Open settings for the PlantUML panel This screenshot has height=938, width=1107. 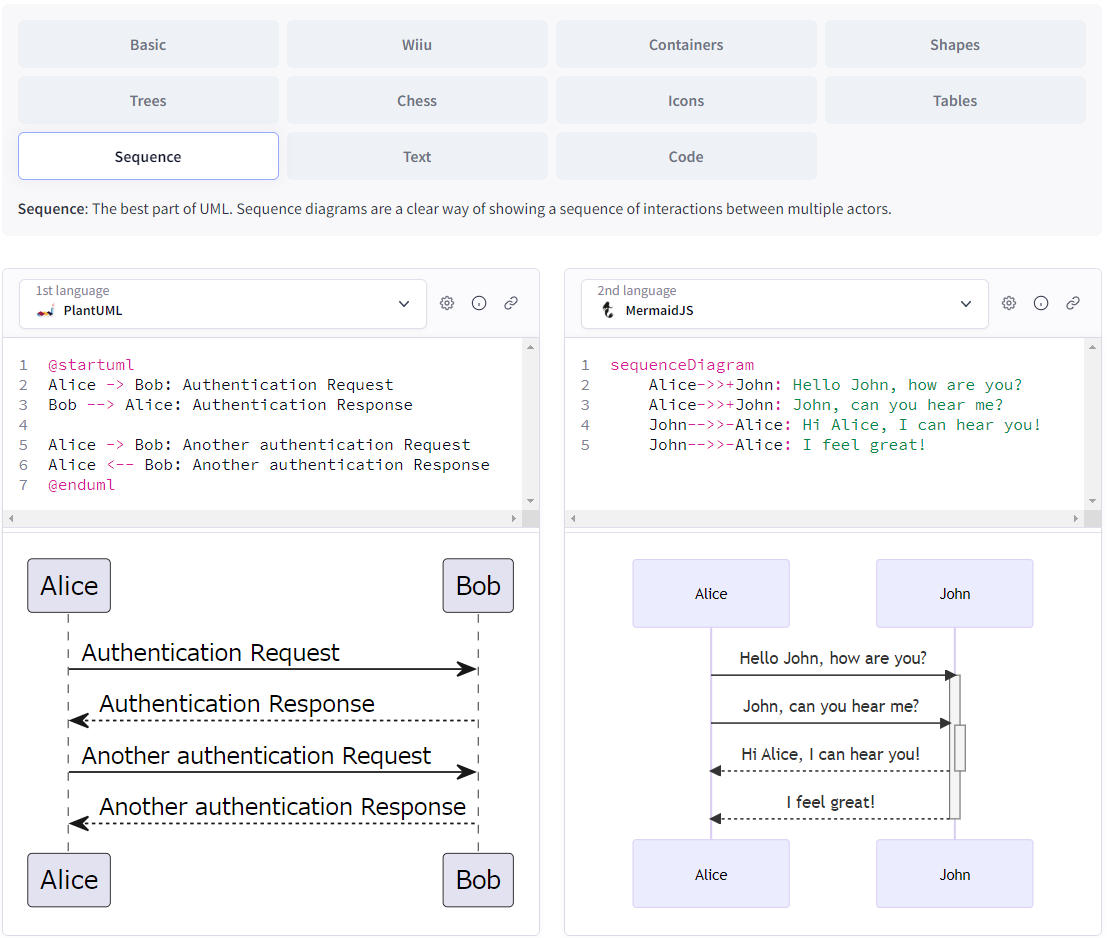[x=447, y=302]
